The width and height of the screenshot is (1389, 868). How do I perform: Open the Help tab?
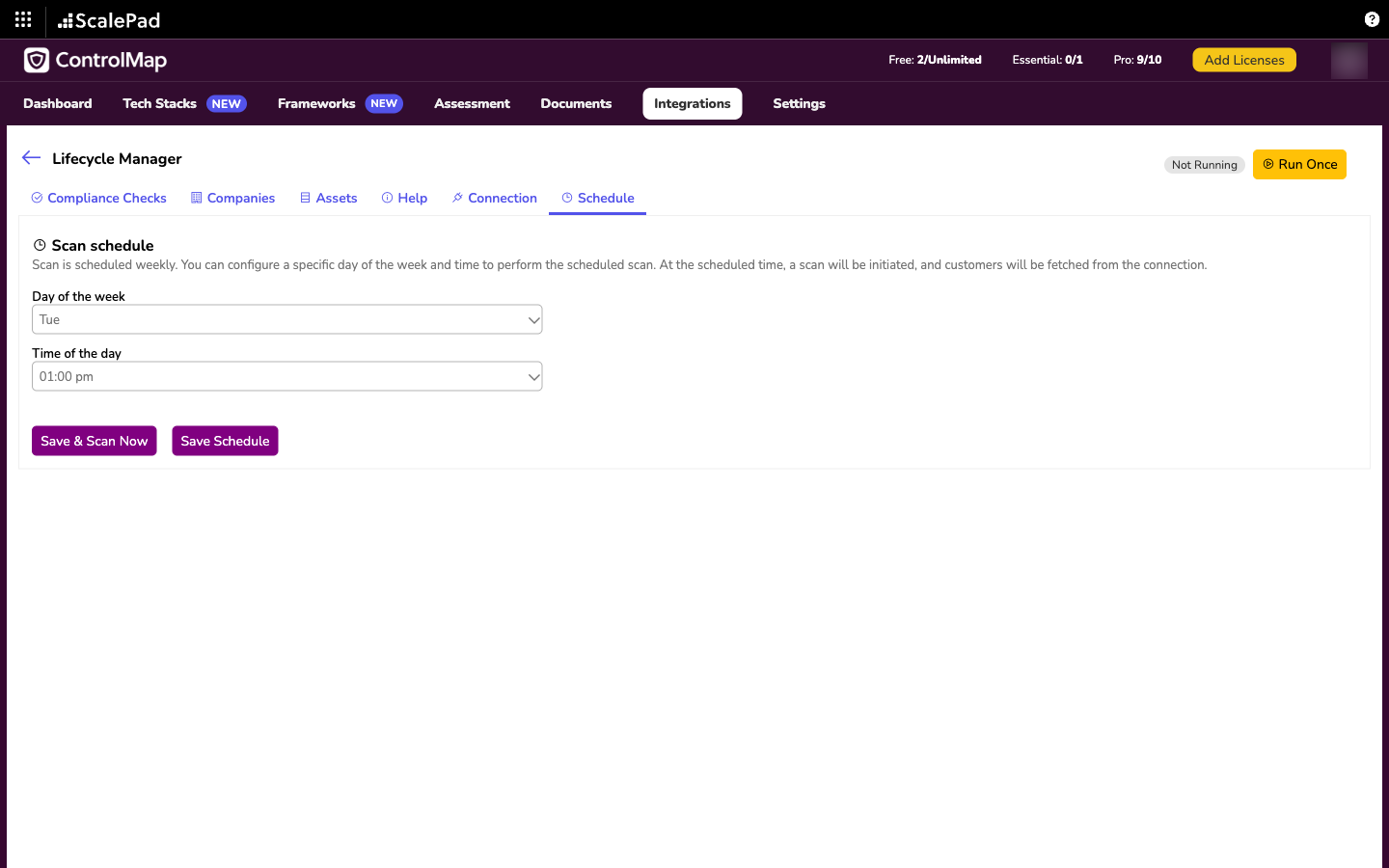coord(404,198)
